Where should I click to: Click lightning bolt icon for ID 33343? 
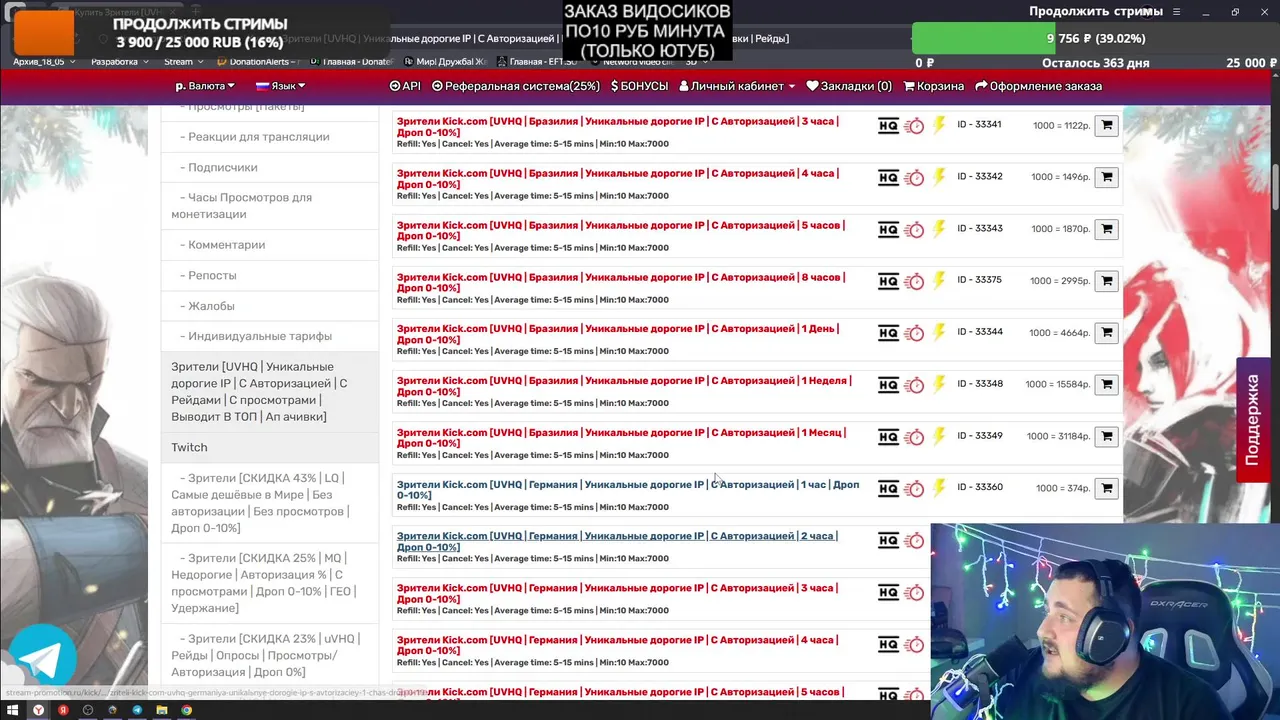click(x=939, y=229)
